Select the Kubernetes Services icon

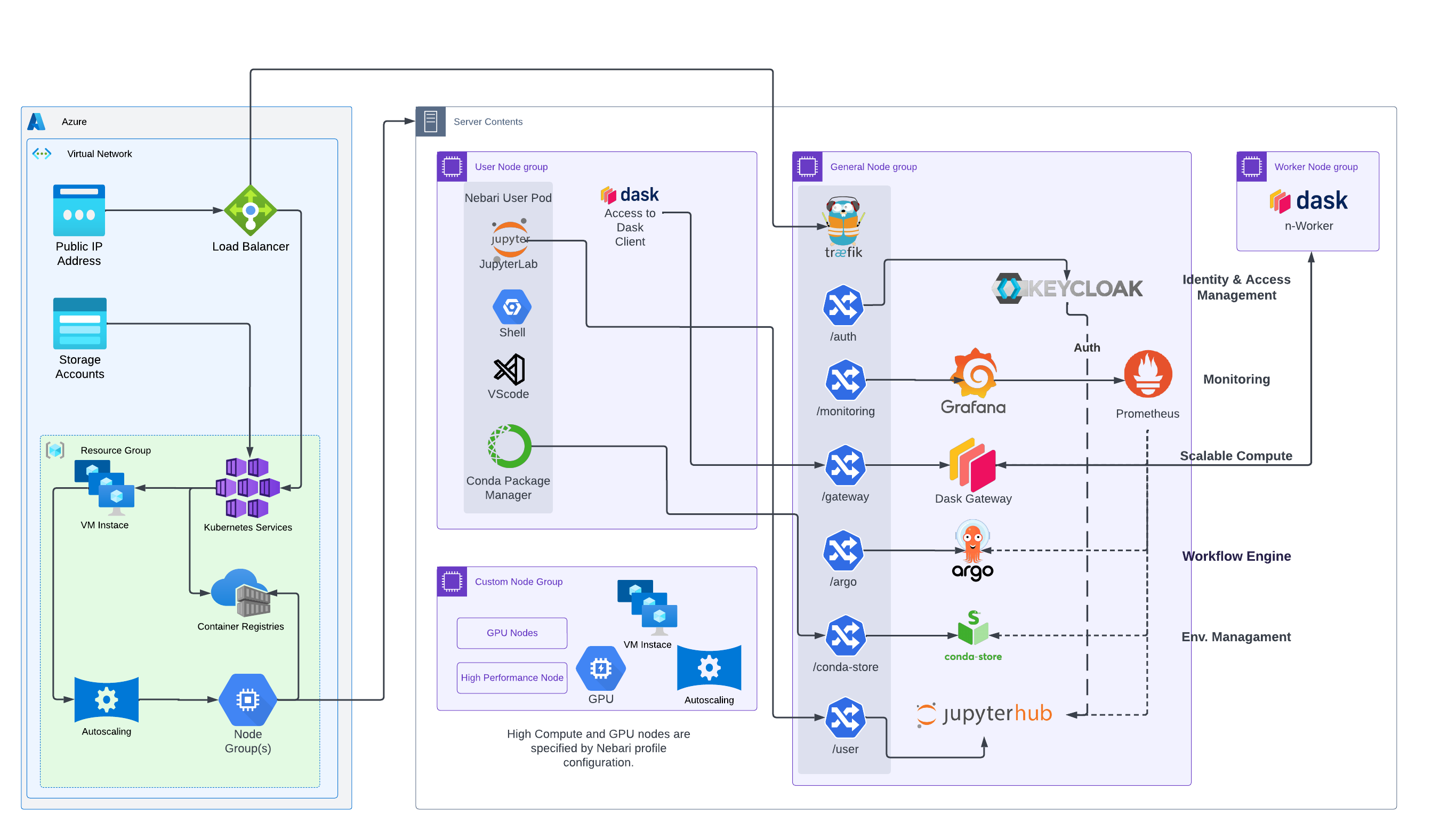tap(248, 488)
